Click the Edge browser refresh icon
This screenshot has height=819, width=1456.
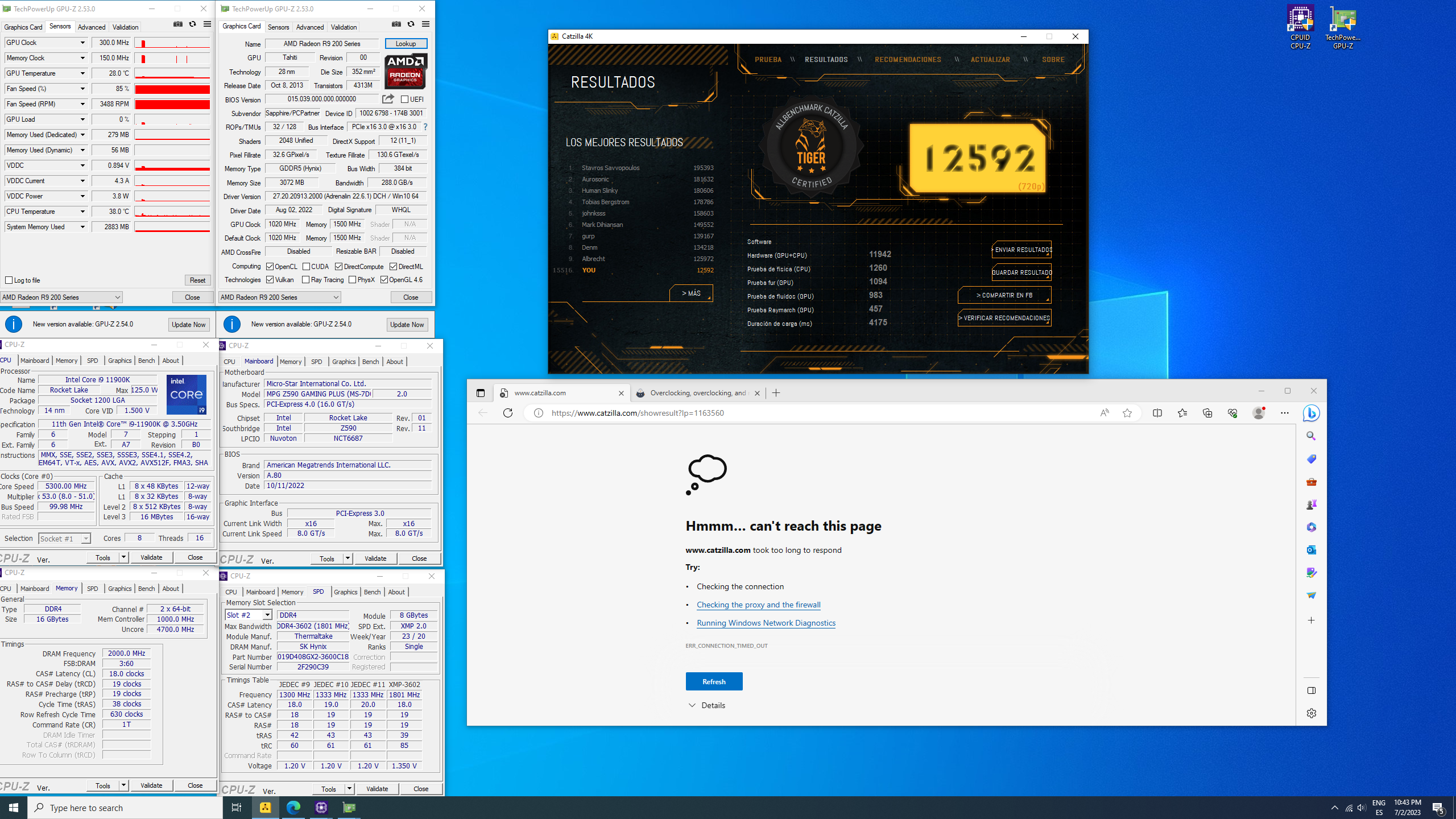click(508, 413)
